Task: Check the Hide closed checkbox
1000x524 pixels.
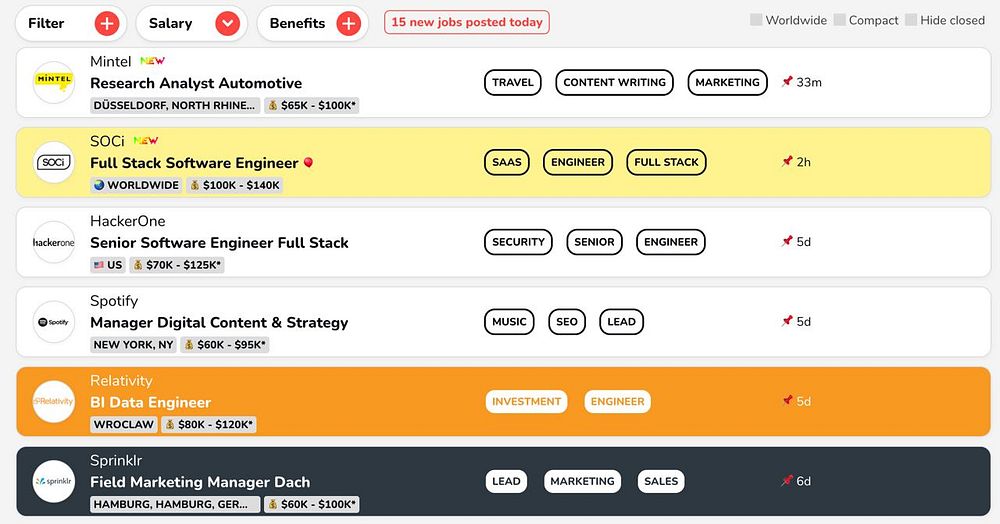Action: [911, 20]
